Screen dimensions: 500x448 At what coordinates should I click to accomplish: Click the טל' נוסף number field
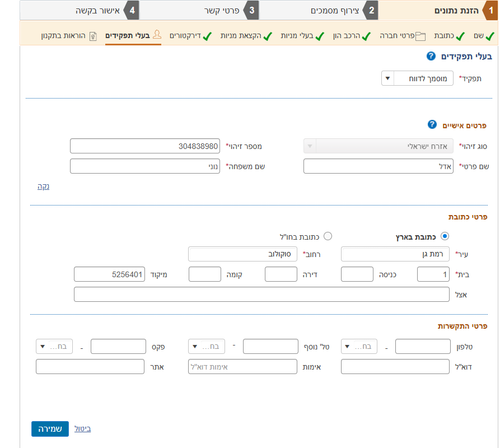271,346
